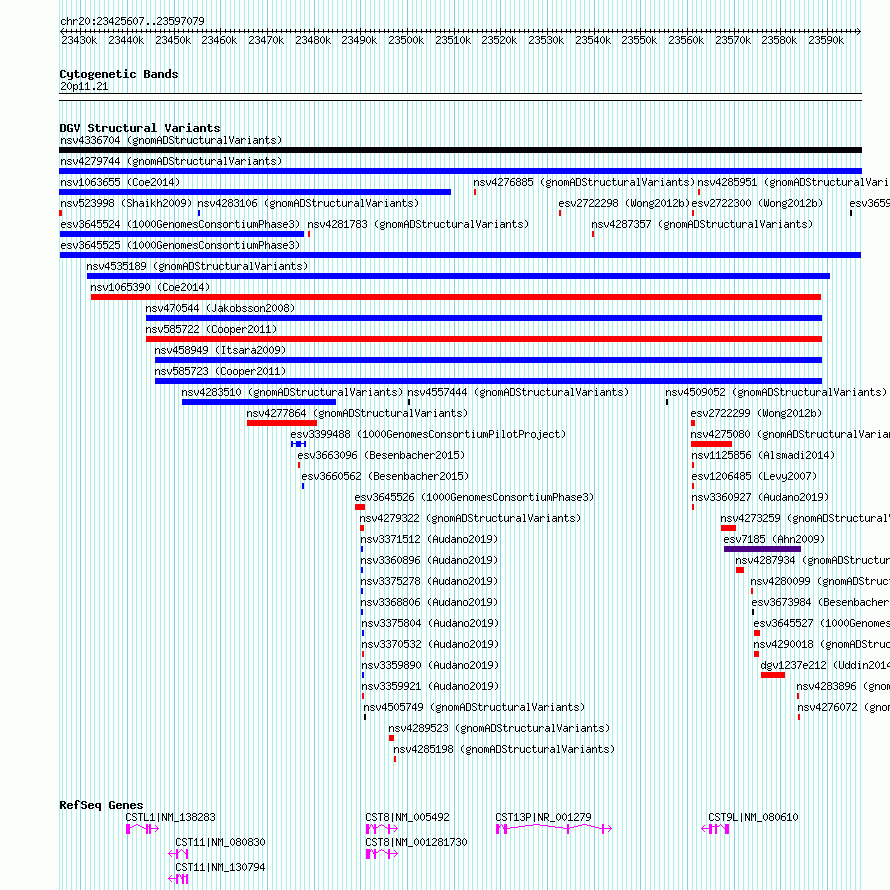The height and width of the screenshot is (890, 890).
Task: Select the esv2722300 (Wong2012b) label
Action: [757, 203]
